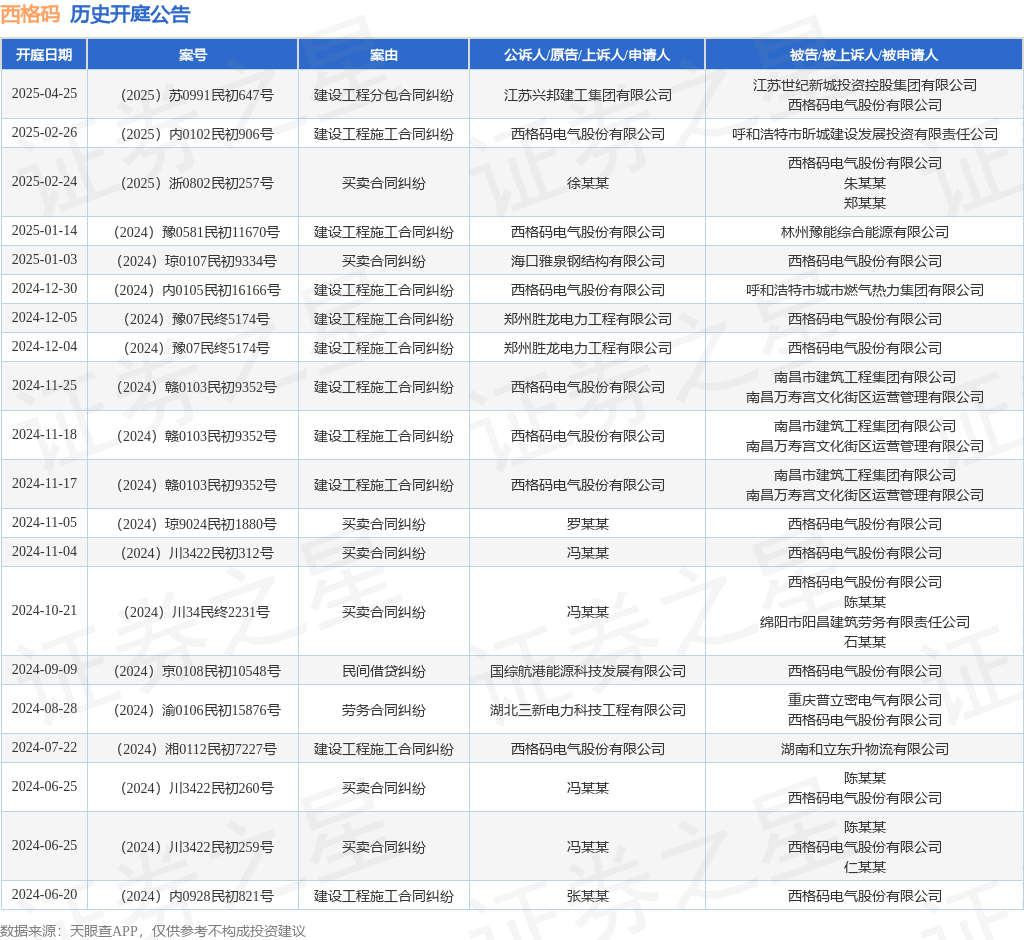Viewport: 1024px width, 940px height.
Task: Click 呼和浩特市昕城建设发展投资有限责任公司 cell
Action: (x=865, y=134)
